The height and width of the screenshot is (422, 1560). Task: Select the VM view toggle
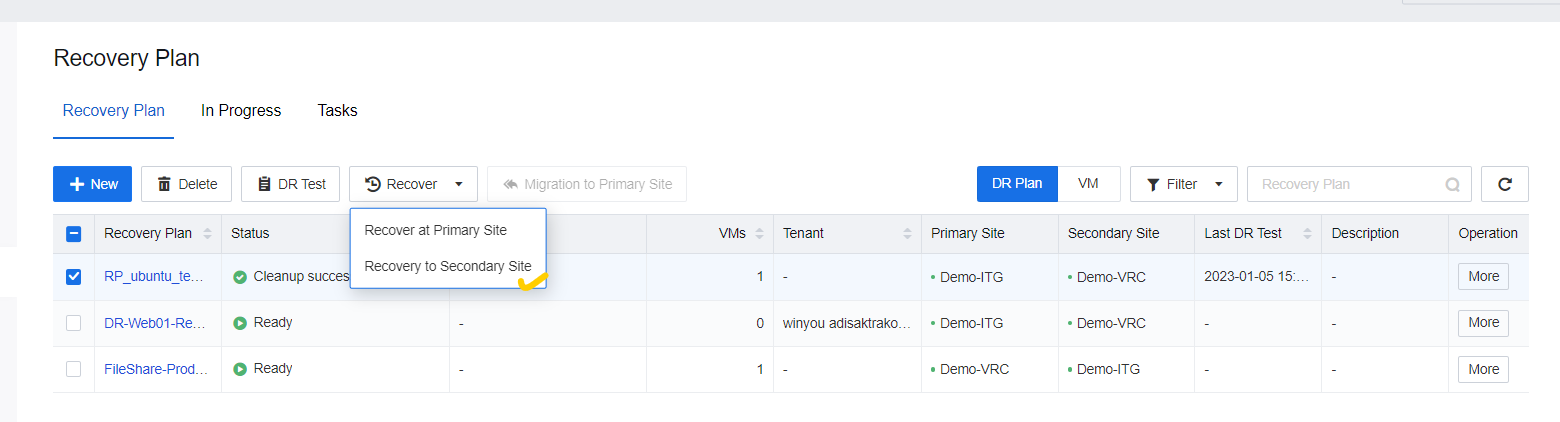click(1089, 184)
